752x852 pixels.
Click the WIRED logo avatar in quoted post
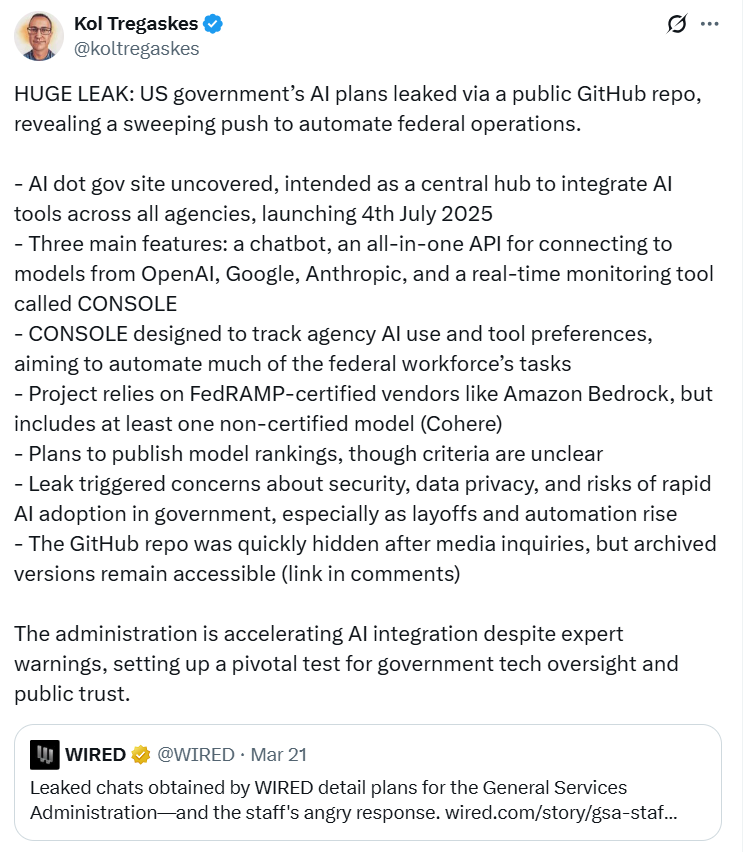click(45, 754)
